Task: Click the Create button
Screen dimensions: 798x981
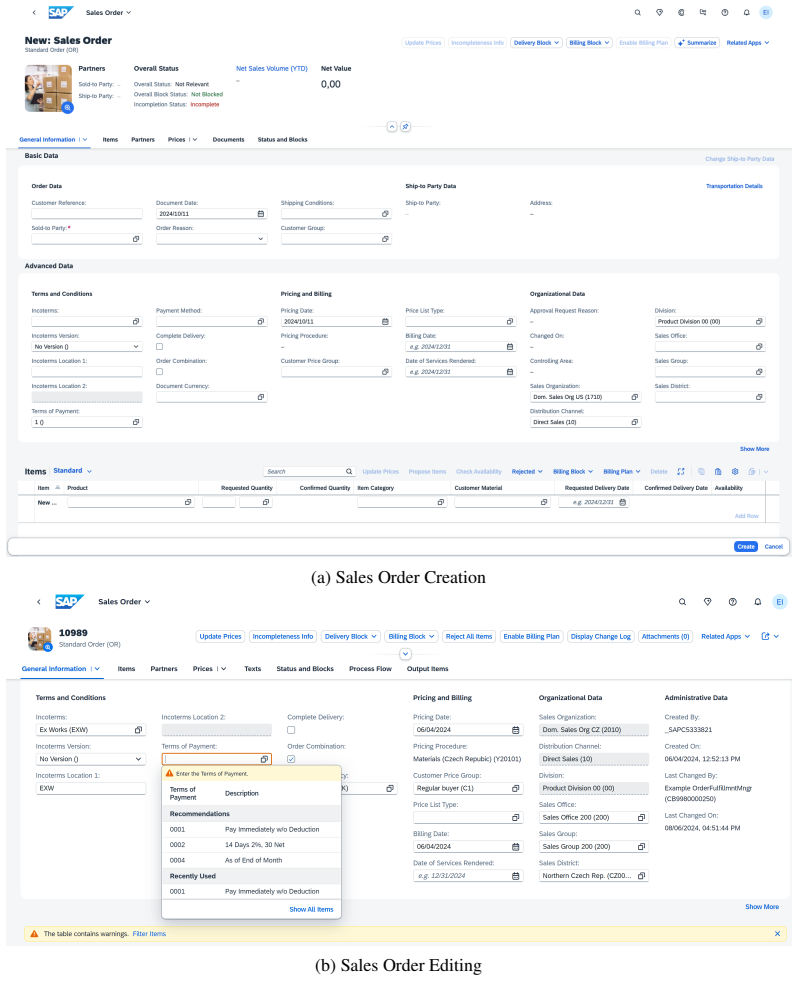Action: 745,547
